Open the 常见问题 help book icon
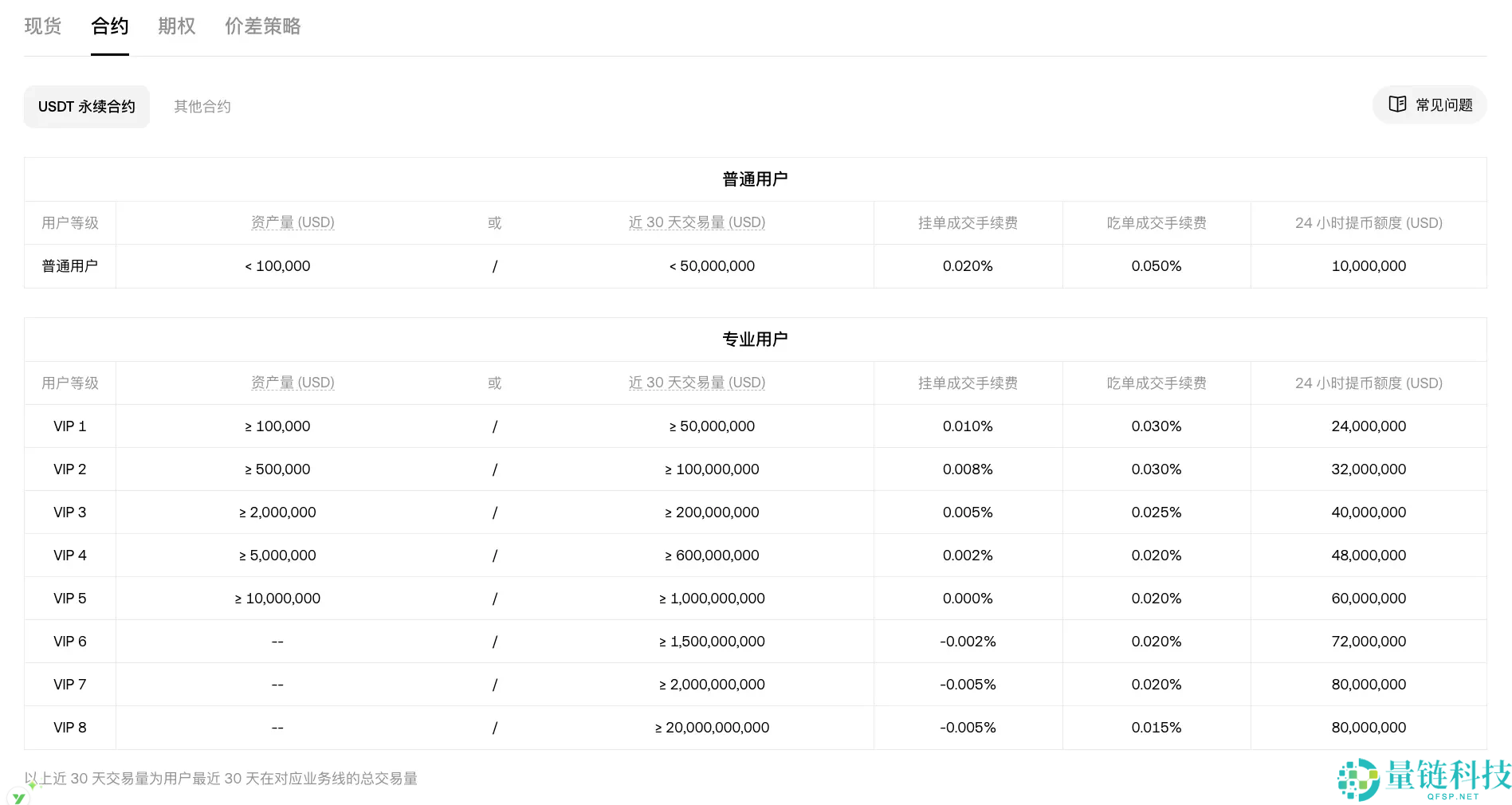 (1397, 104)
